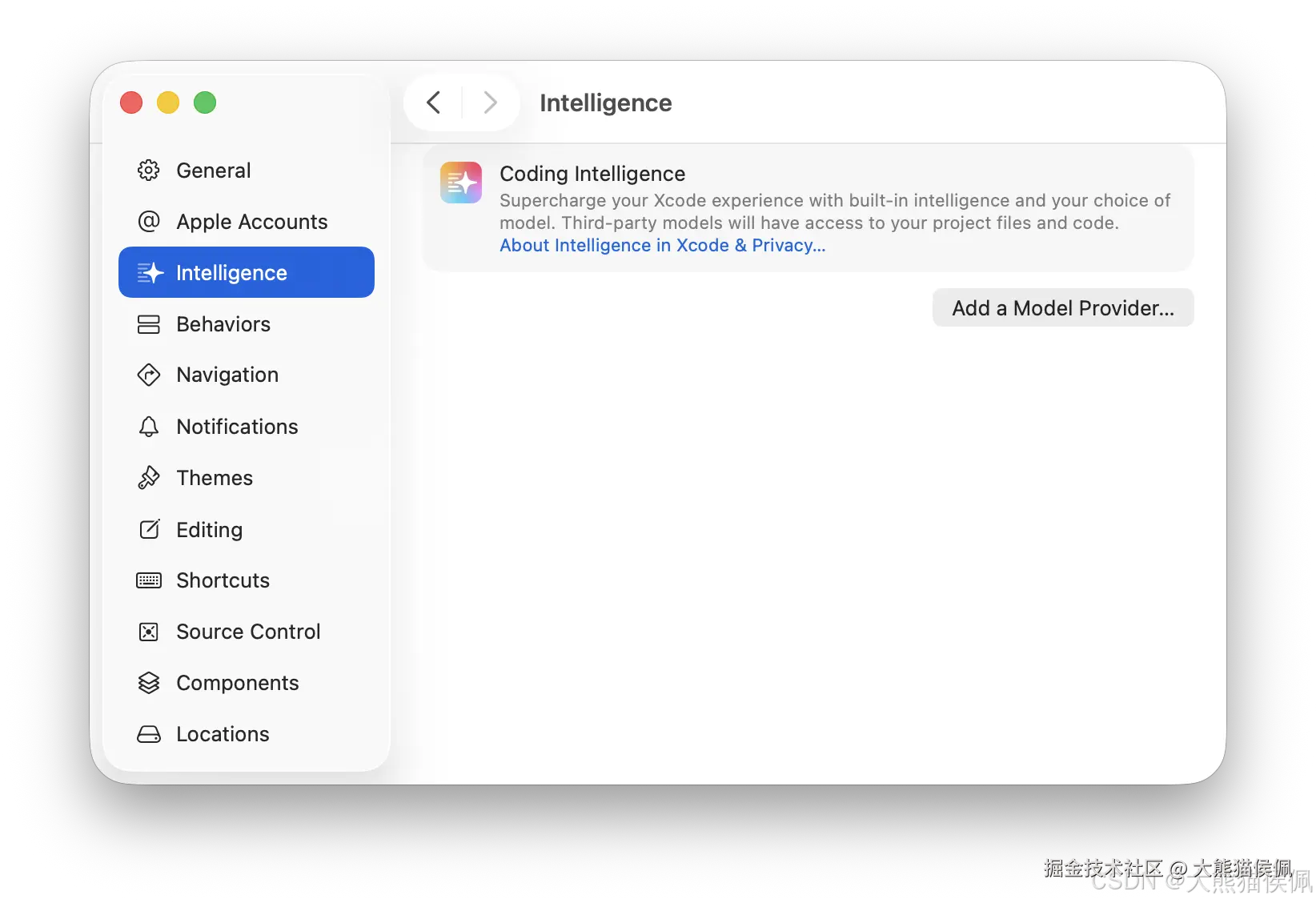The height and width of the screenshot is (903, 1316).
Task: Click the Source Control icon
Action: point(149,632)
